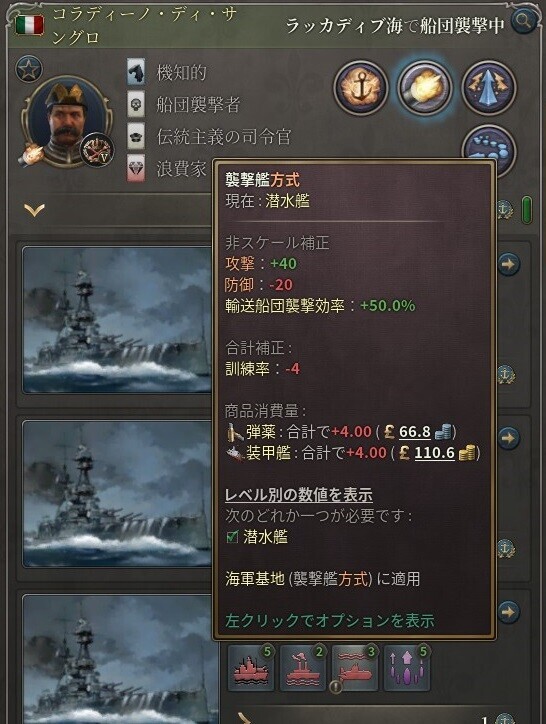This screenshot has height=724, width=546.
Task: Click arrow button on first battleship card
Action: pos(509,264)
